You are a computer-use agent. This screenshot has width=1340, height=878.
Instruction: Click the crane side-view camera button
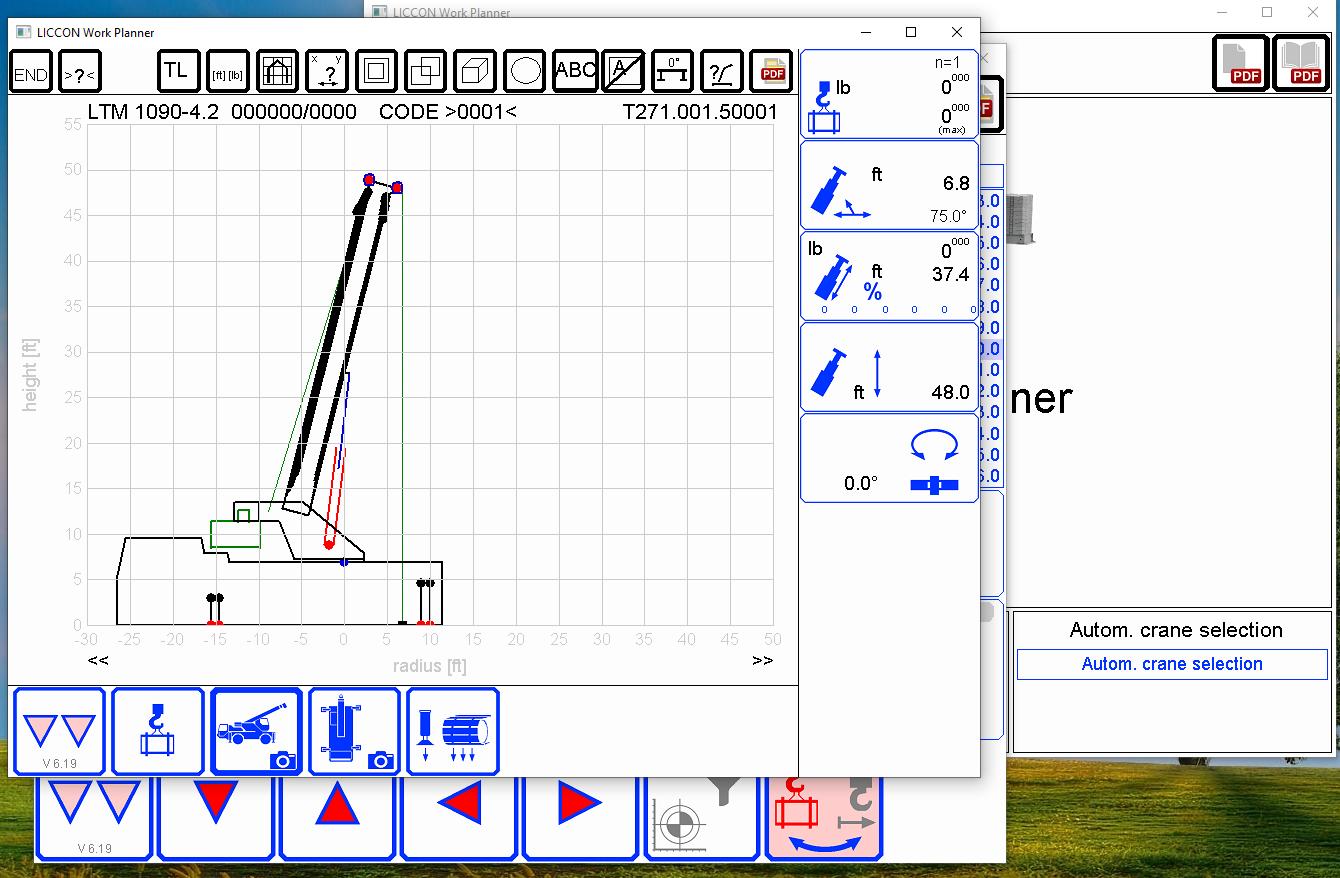[256, 731]
